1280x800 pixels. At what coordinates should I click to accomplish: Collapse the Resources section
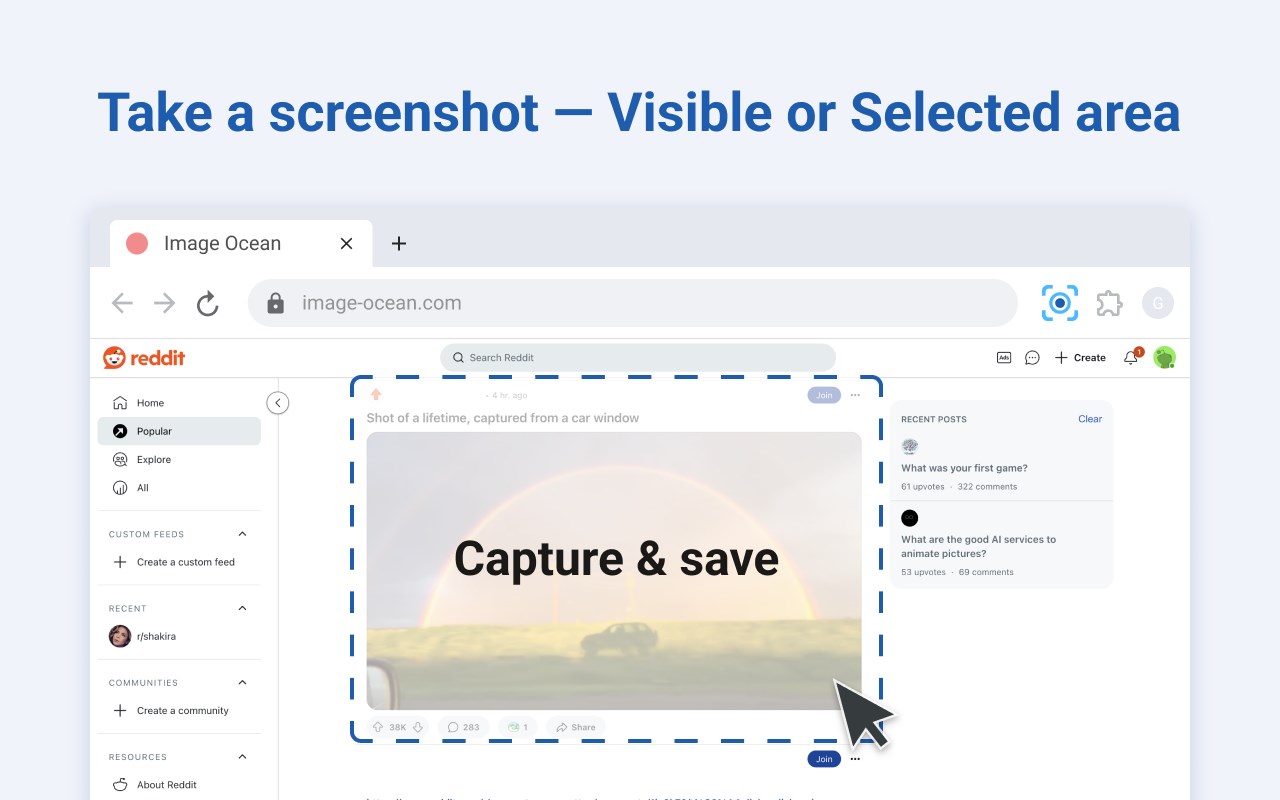[242, 757]
